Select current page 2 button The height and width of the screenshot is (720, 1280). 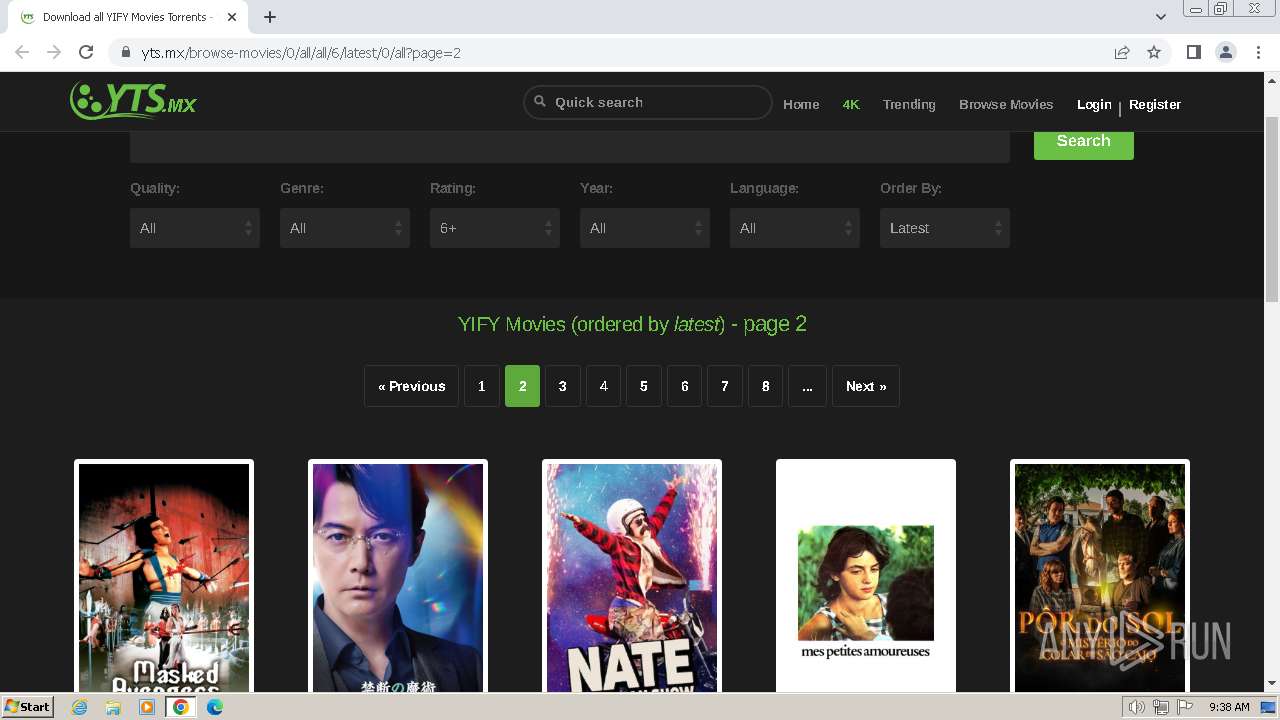coord(522,386)
